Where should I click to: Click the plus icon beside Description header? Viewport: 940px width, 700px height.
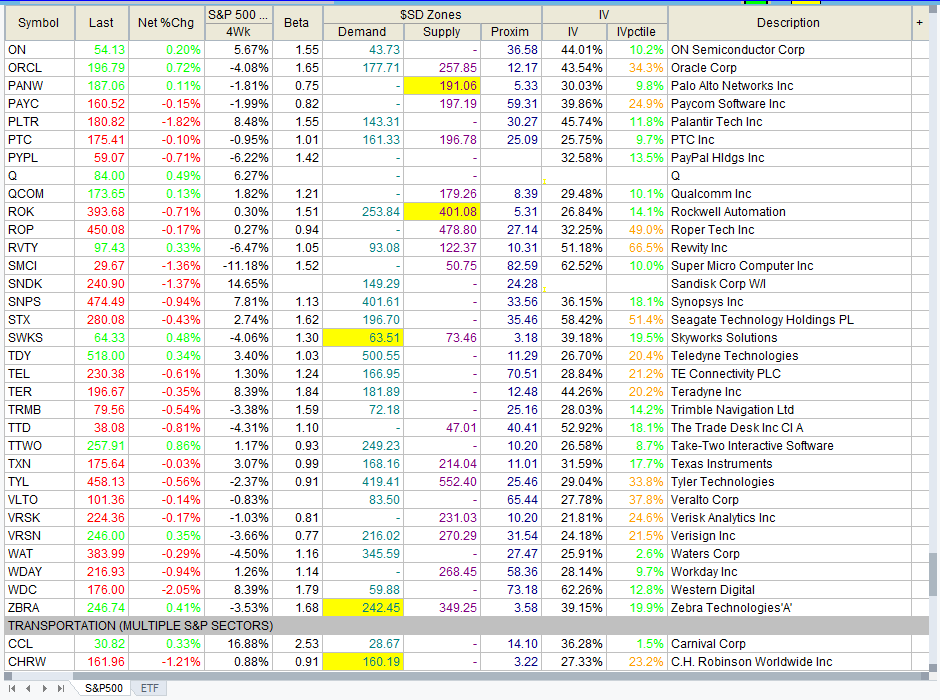click(x=919, y=22)
